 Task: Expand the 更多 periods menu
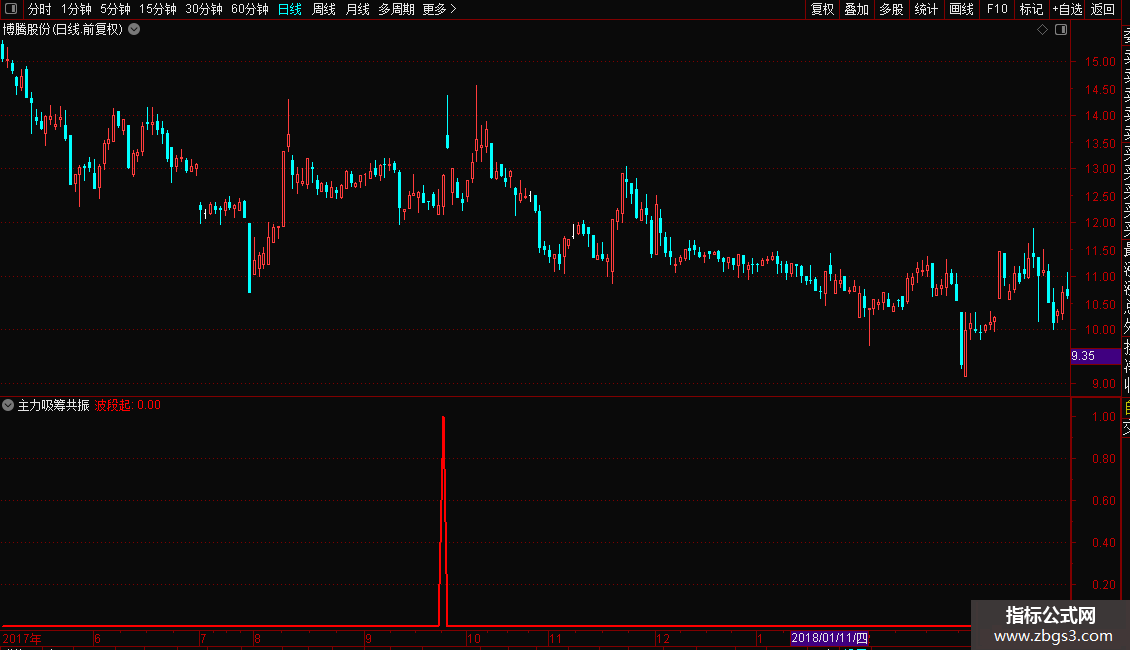tap(440, 9)
